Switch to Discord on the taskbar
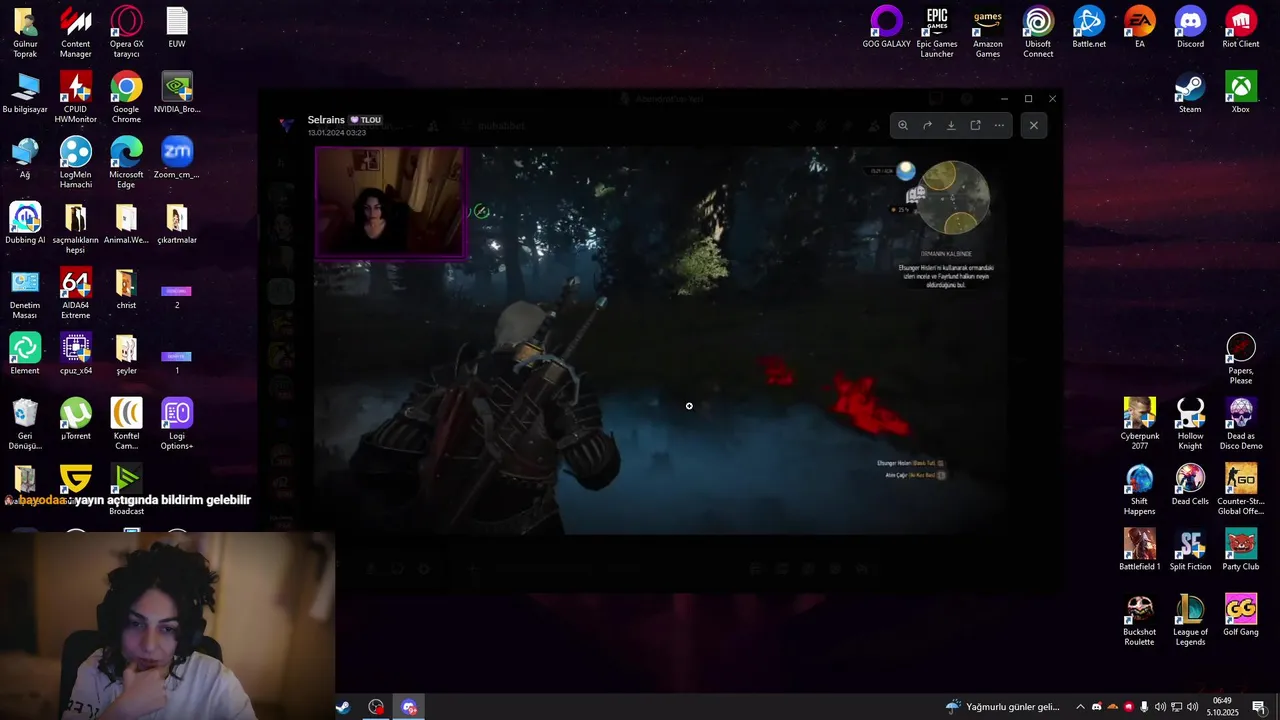This screenshot has height=720, width=1280. [x=409, y=707]
